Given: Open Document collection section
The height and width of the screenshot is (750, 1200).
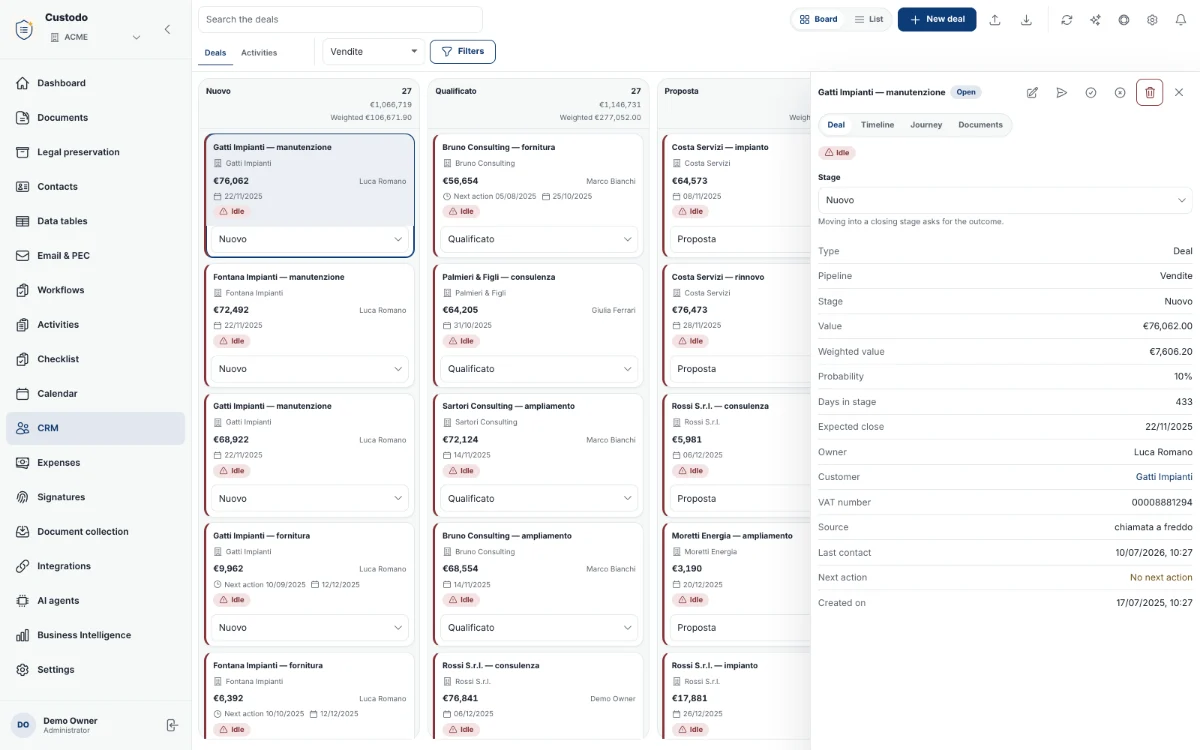Looking at the screenshot, I should pos(95,532).
